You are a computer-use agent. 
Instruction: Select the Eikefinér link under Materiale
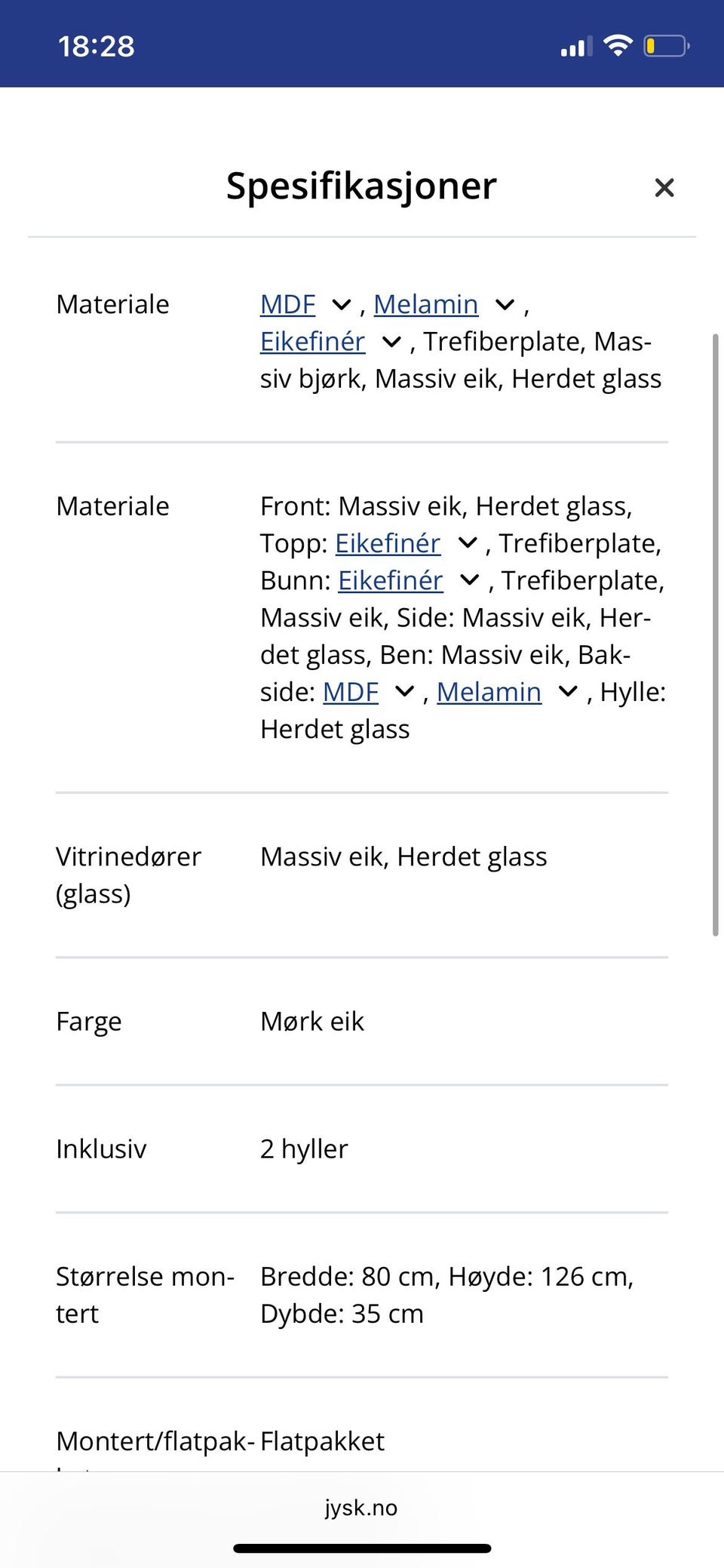point(312,341)
